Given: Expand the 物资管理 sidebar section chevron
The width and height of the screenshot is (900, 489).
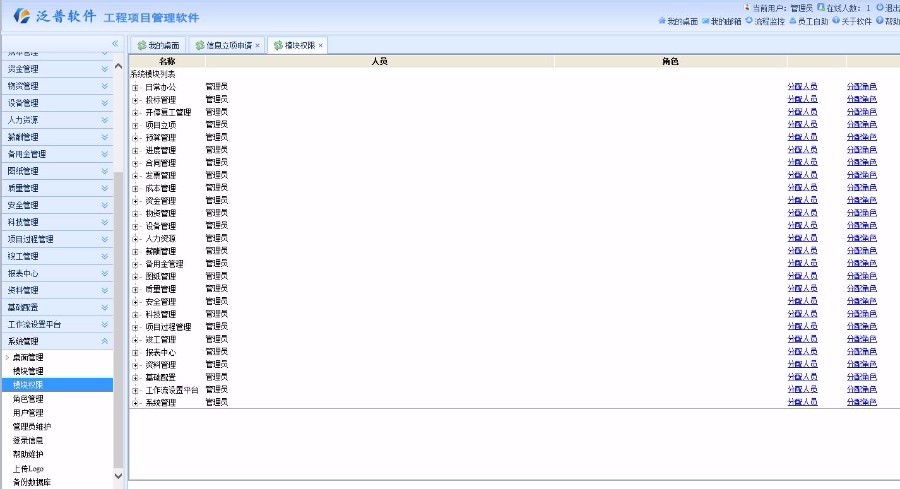Looking at the screenshot, I should (x=104, y=86).
